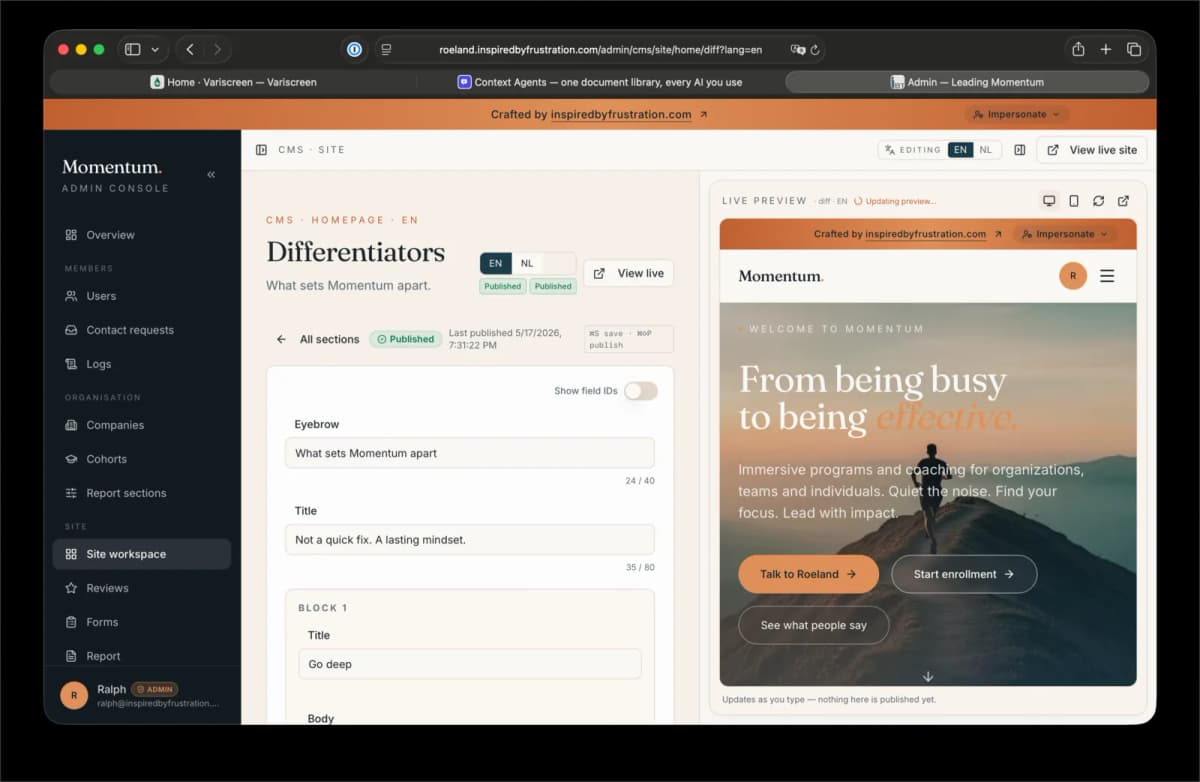The height and width of the screenshot is (782, 1200).
Task: Click Momentum logo in preview
Action: (x=781, y=276)
